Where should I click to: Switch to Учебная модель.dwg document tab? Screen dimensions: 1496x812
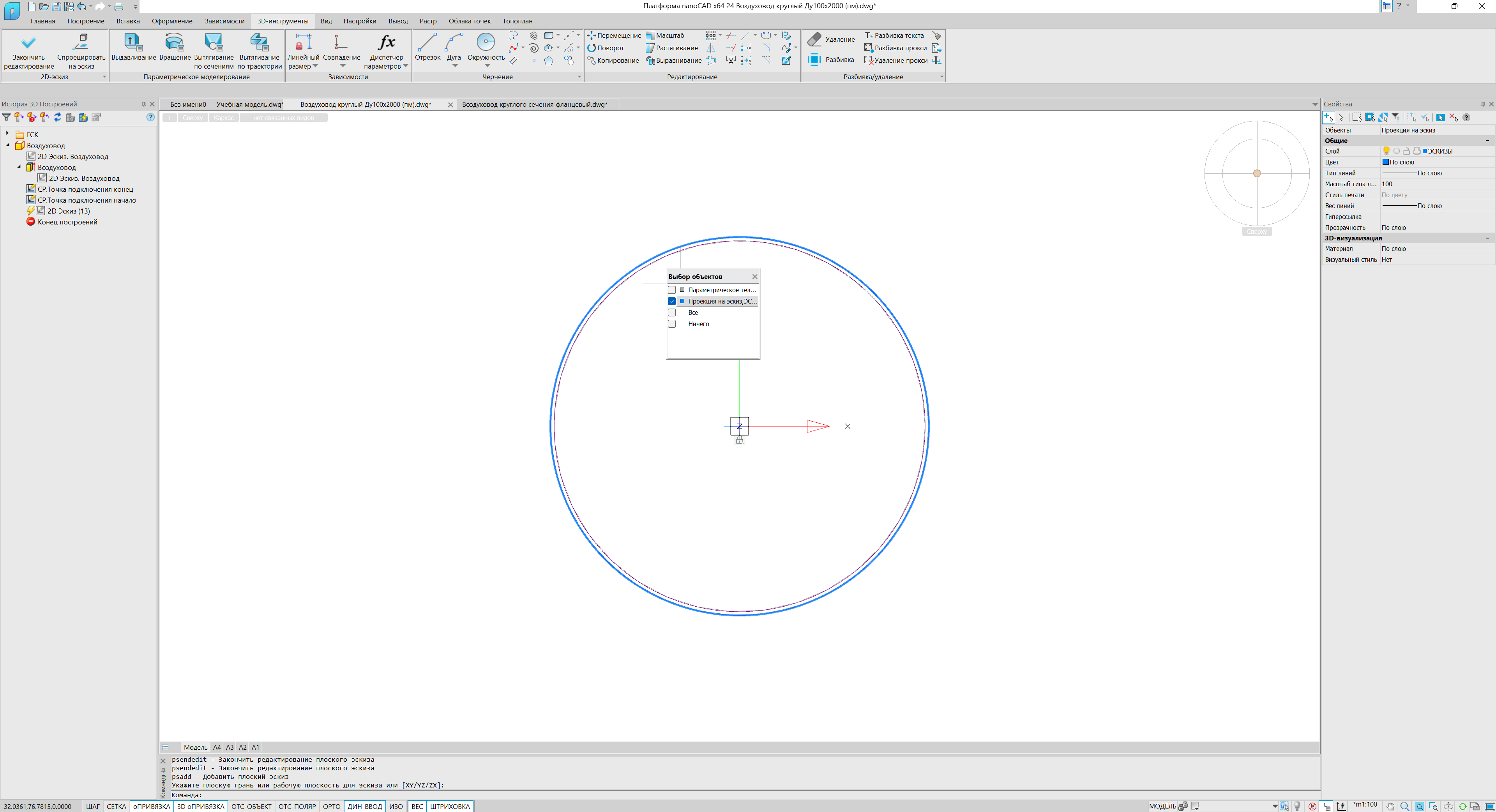250,104
